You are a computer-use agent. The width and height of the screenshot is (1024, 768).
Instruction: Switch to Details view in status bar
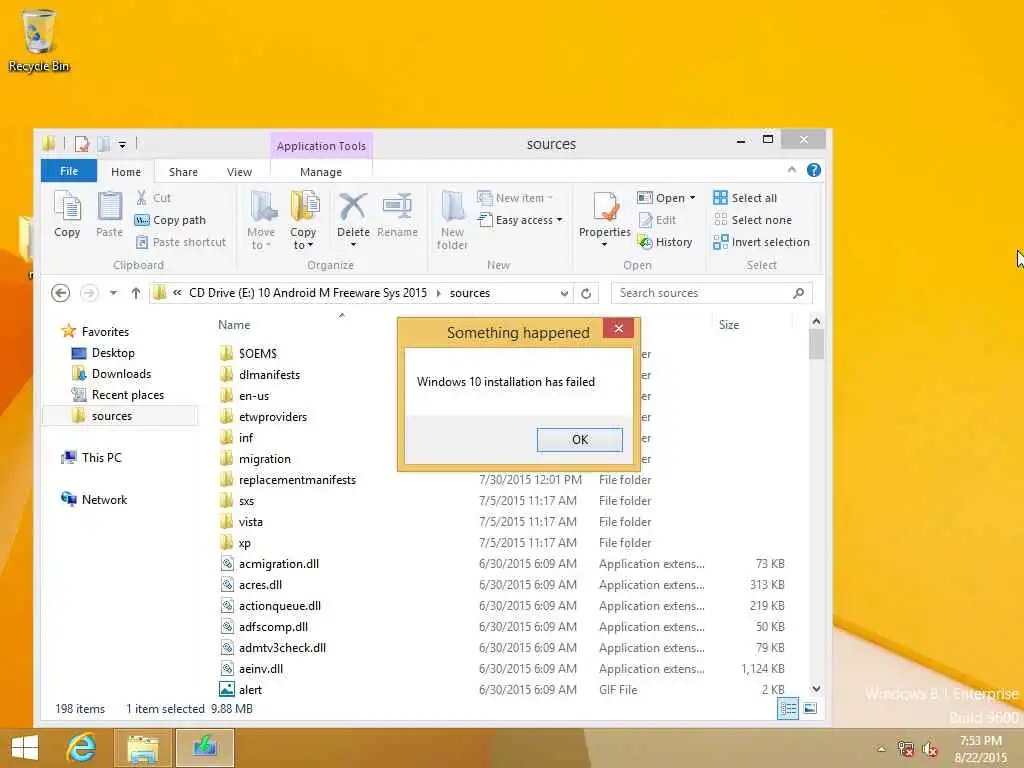[788, 709]
